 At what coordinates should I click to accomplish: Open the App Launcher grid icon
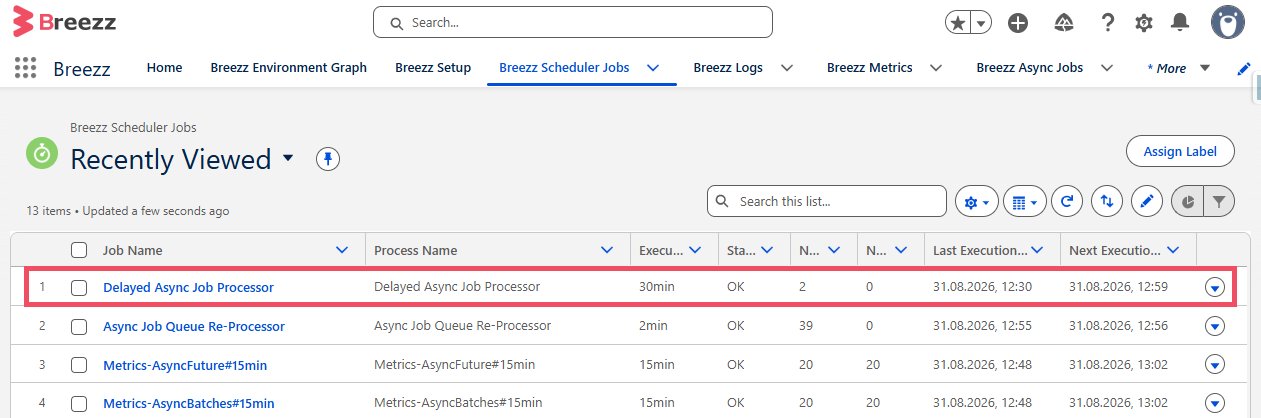(x=25, y=68)
